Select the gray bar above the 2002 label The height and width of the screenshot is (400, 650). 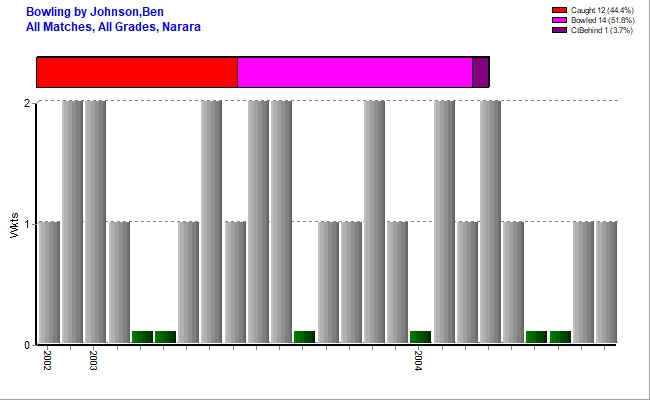(49, 282)
